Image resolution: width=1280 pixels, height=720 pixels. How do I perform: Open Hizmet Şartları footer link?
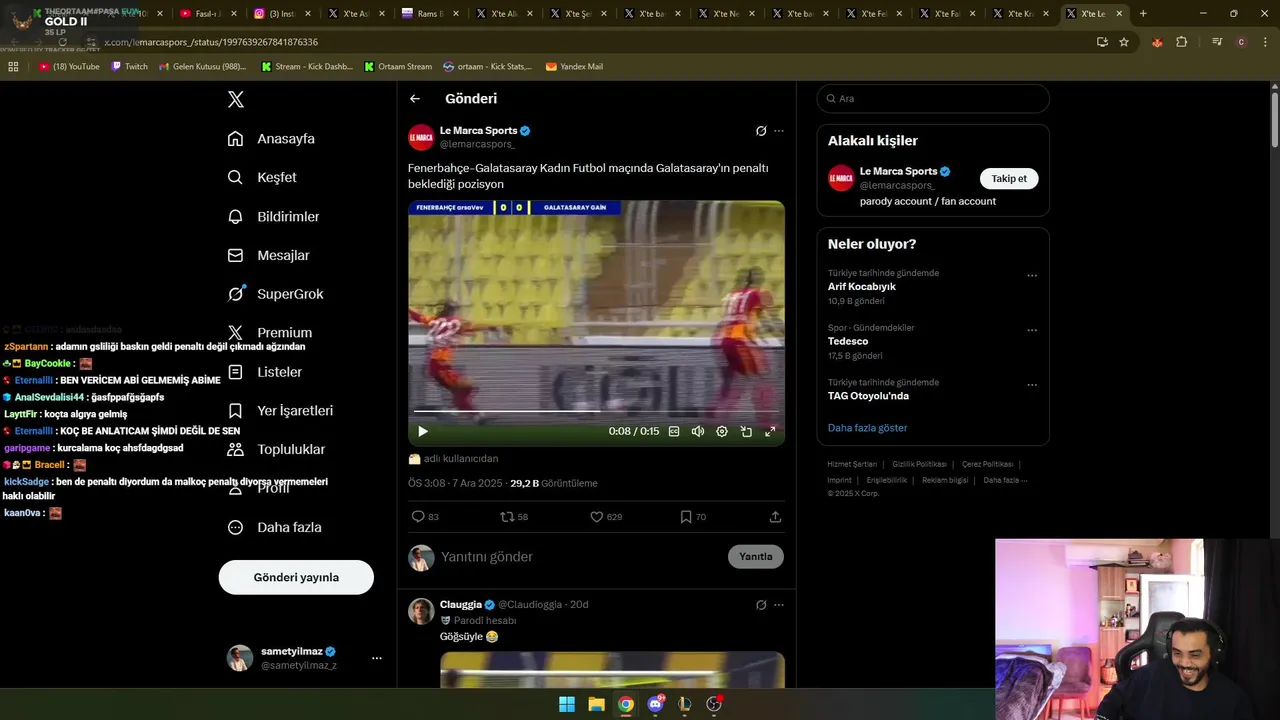(852, 464)
